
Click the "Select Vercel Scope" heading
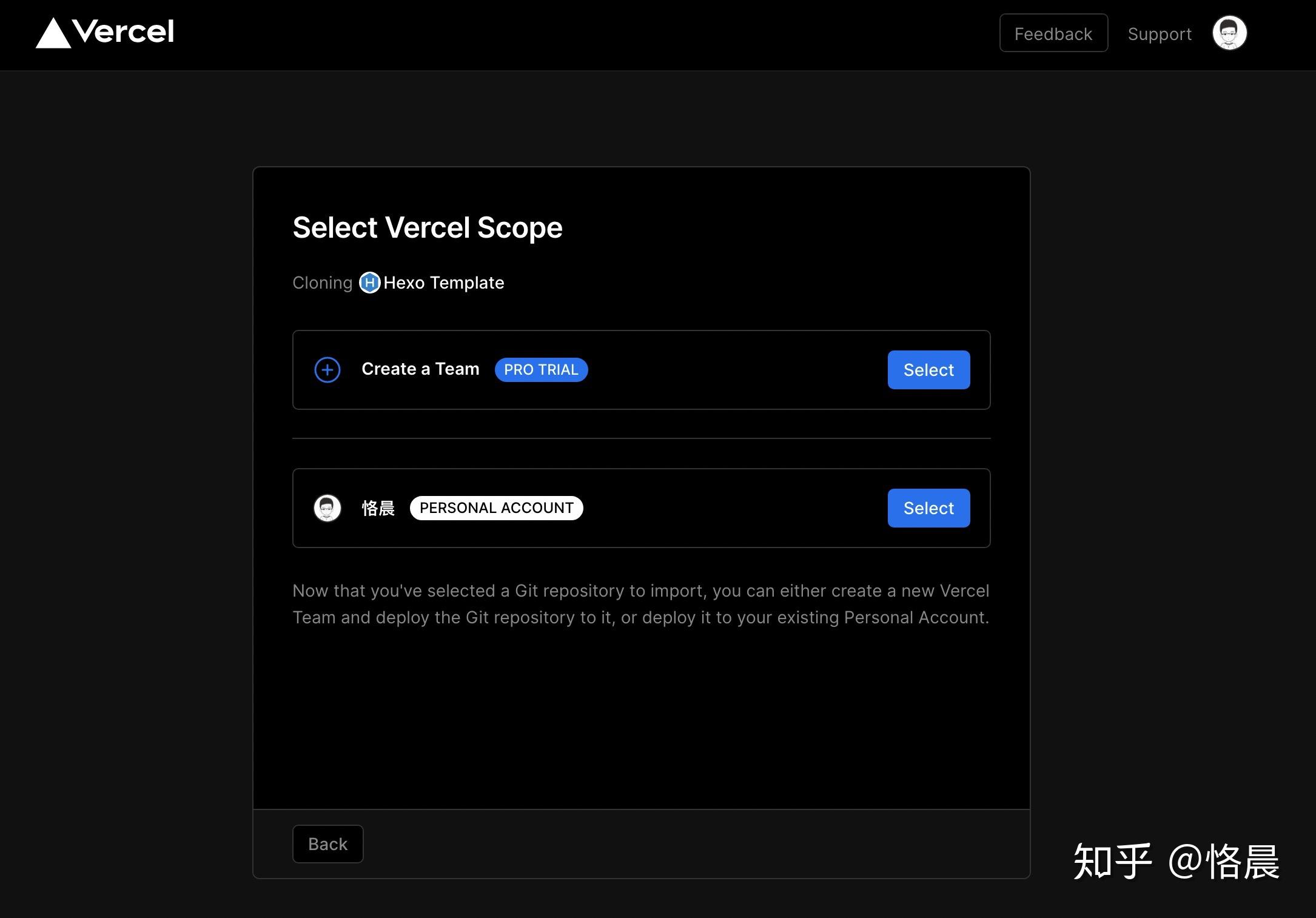coord(428,228)
